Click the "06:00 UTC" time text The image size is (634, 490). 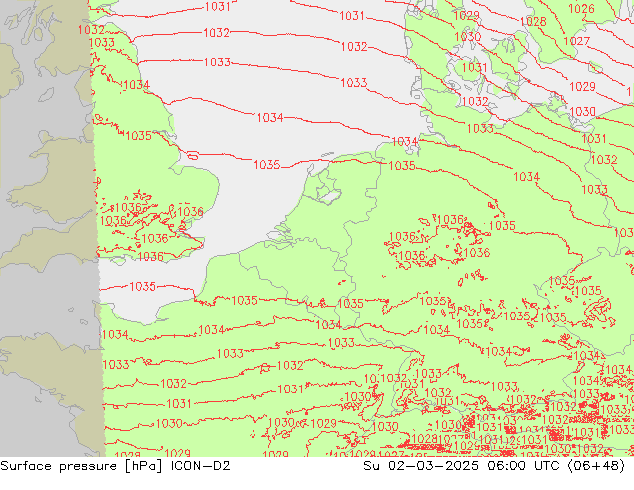[523, 466]
